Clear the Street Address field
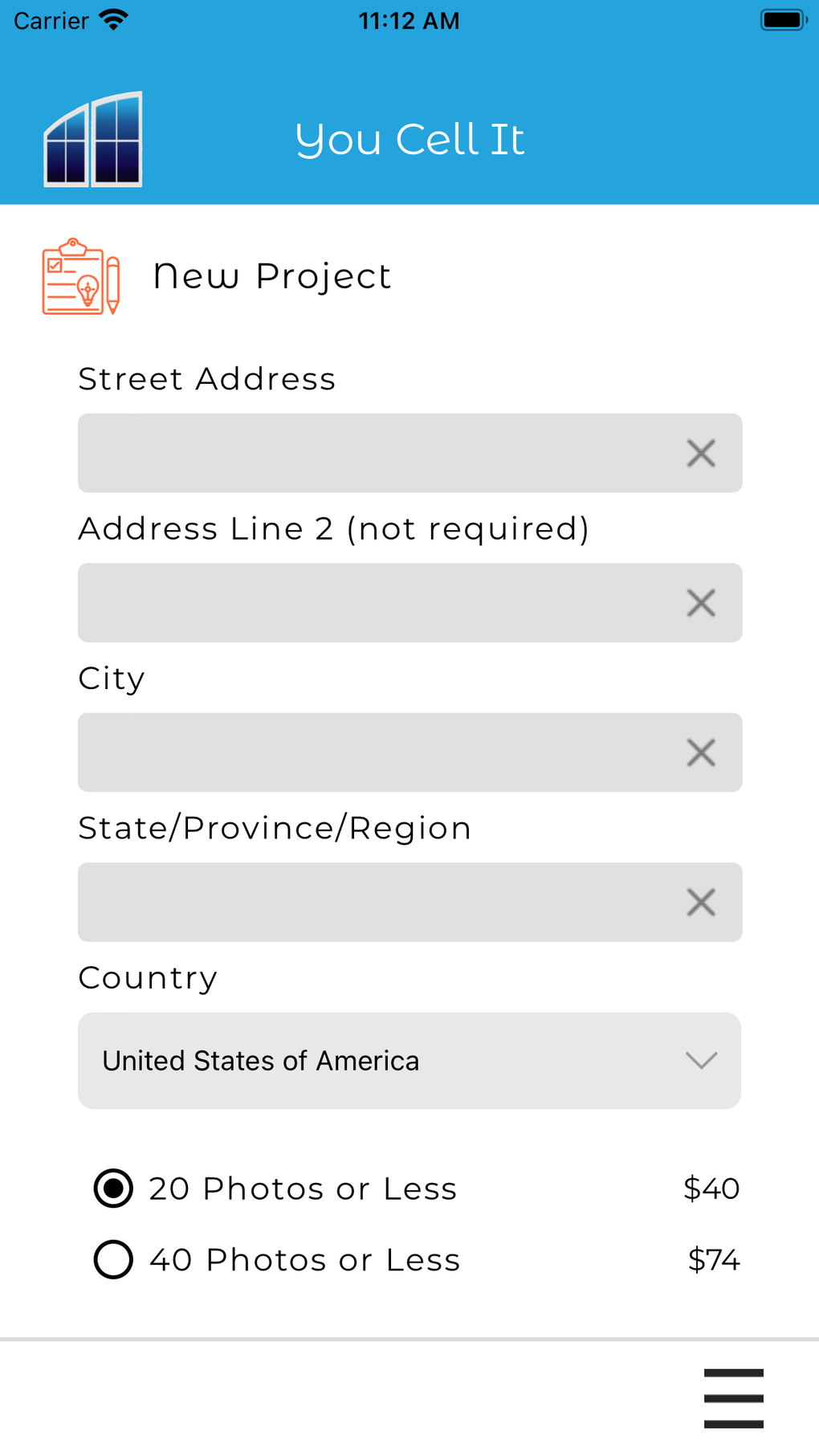Viewport: 819px width, 1456px height. (701, 454)
